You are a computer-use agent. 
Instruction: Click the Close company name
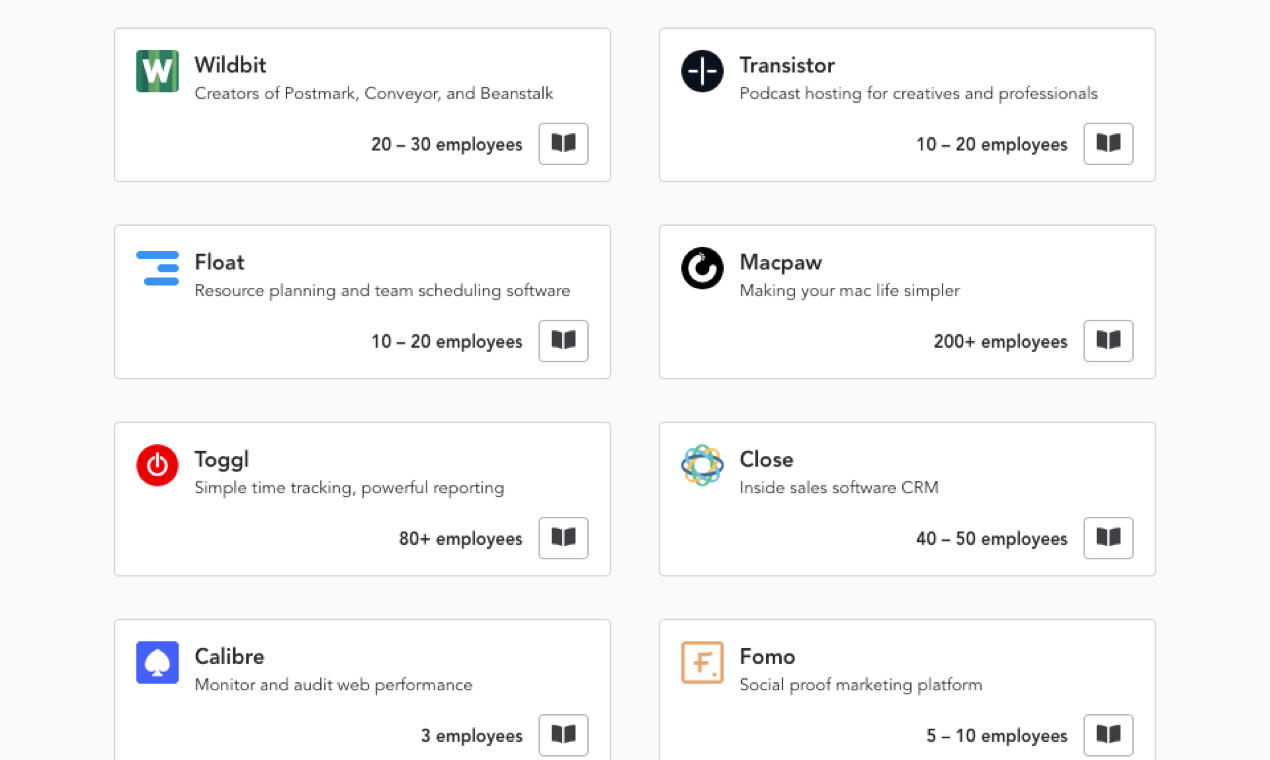[766, 459]
